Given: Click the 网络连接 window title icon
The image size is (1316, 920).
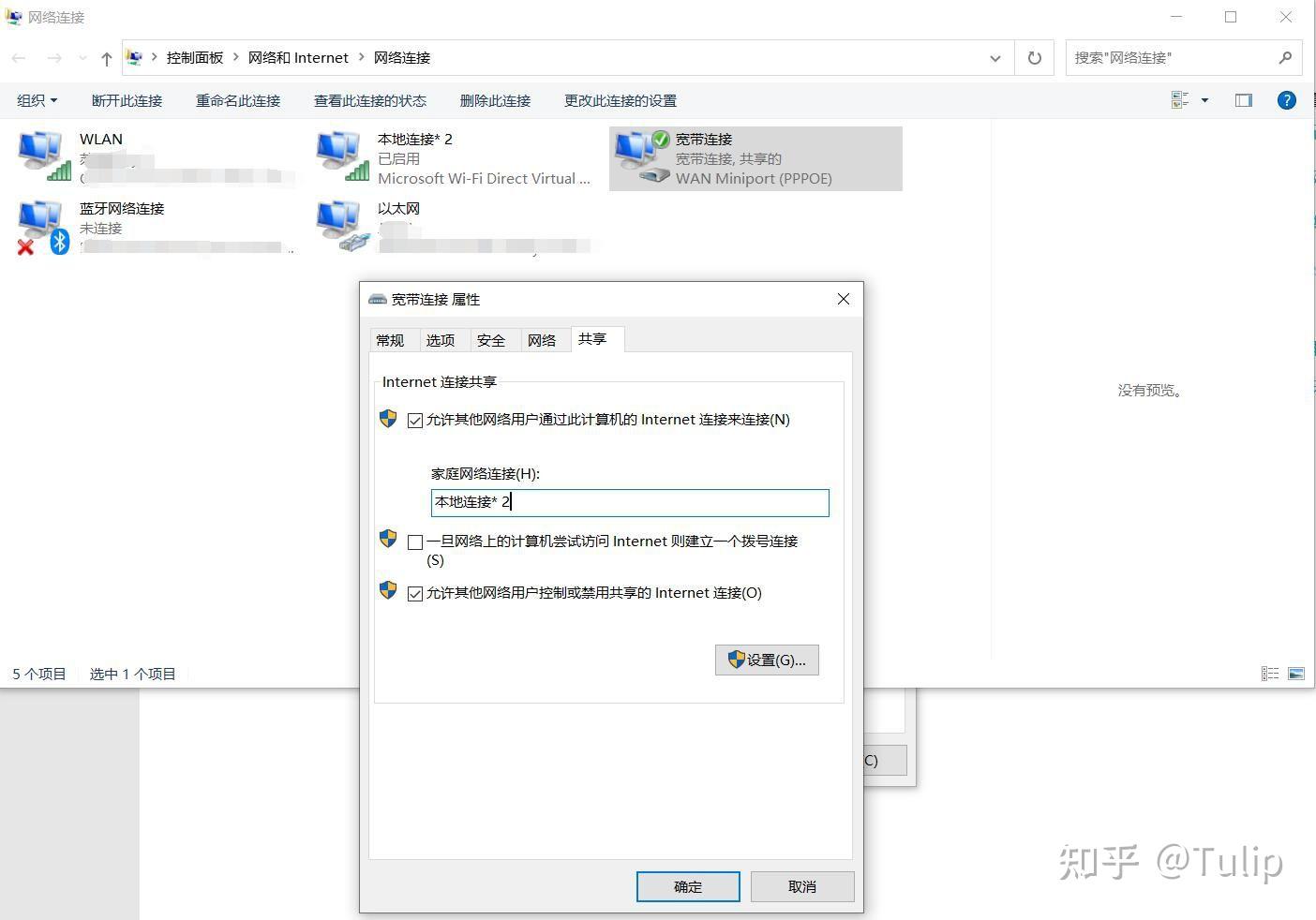Looking at the screenshot, I should (14, 17).
